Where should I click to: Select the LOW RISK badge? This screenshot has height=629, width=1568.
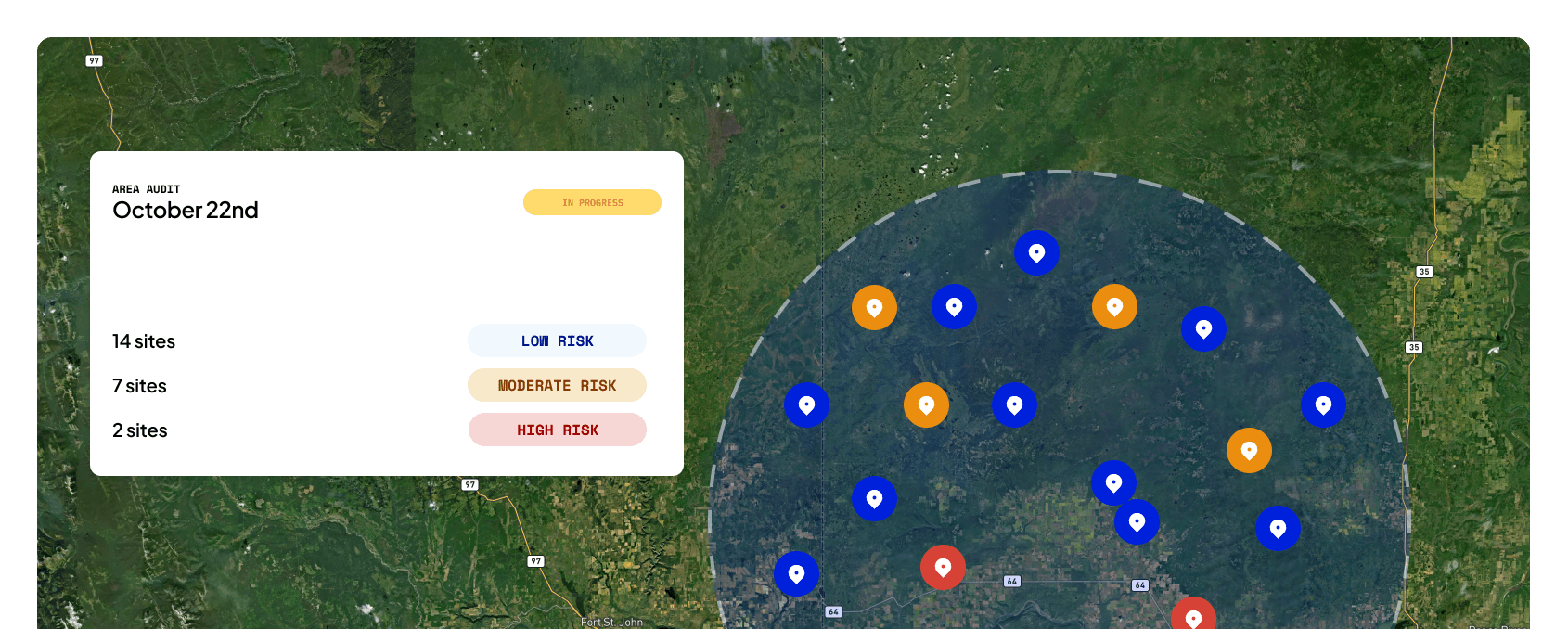(x=557, y=340)
